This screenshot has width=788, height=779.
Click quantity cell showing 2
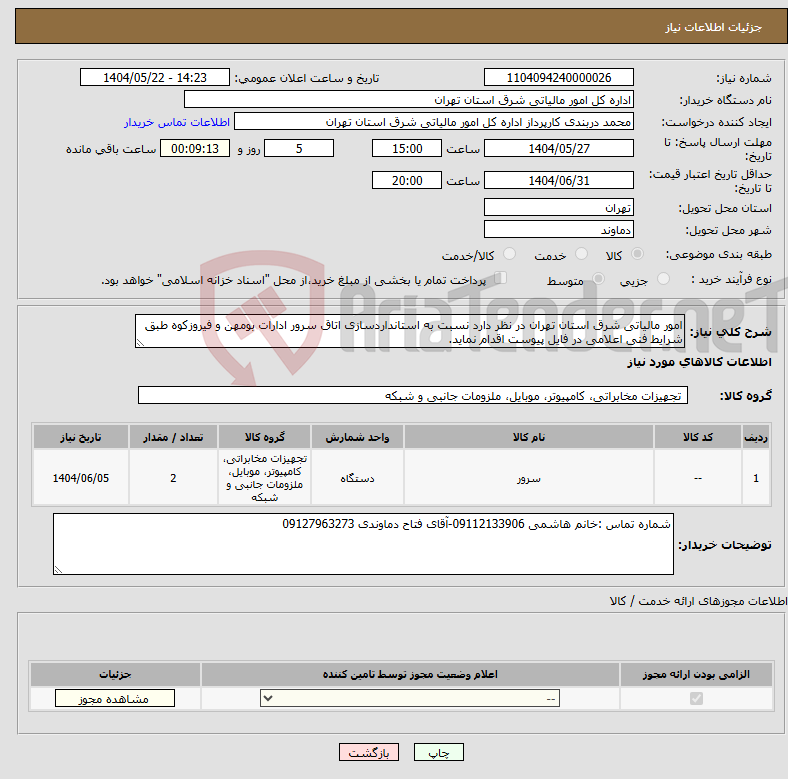click(x=173, y=478)
